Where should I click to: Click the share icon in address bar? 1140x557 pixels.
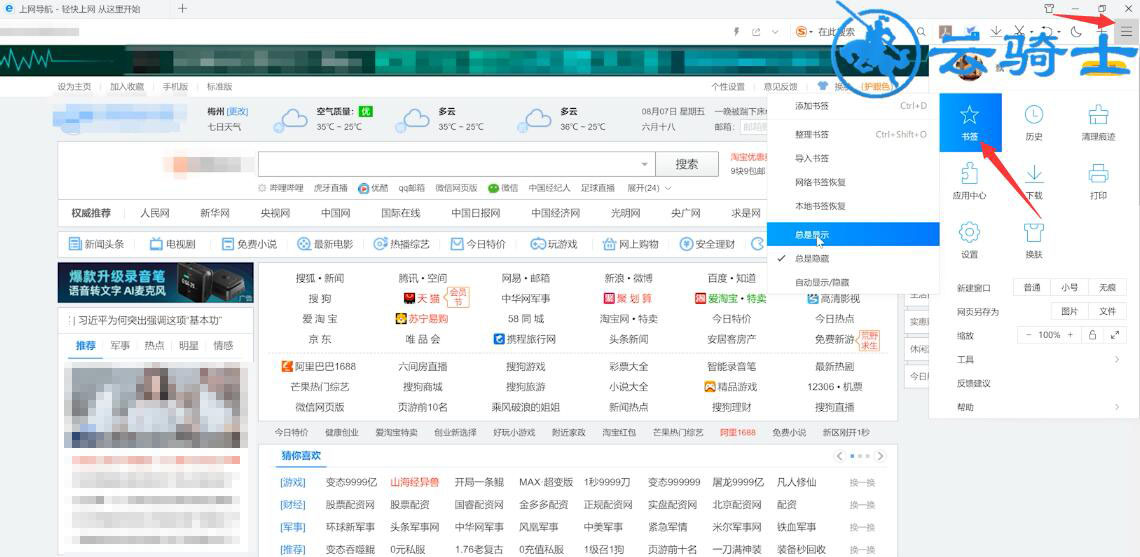click(756, 32)
